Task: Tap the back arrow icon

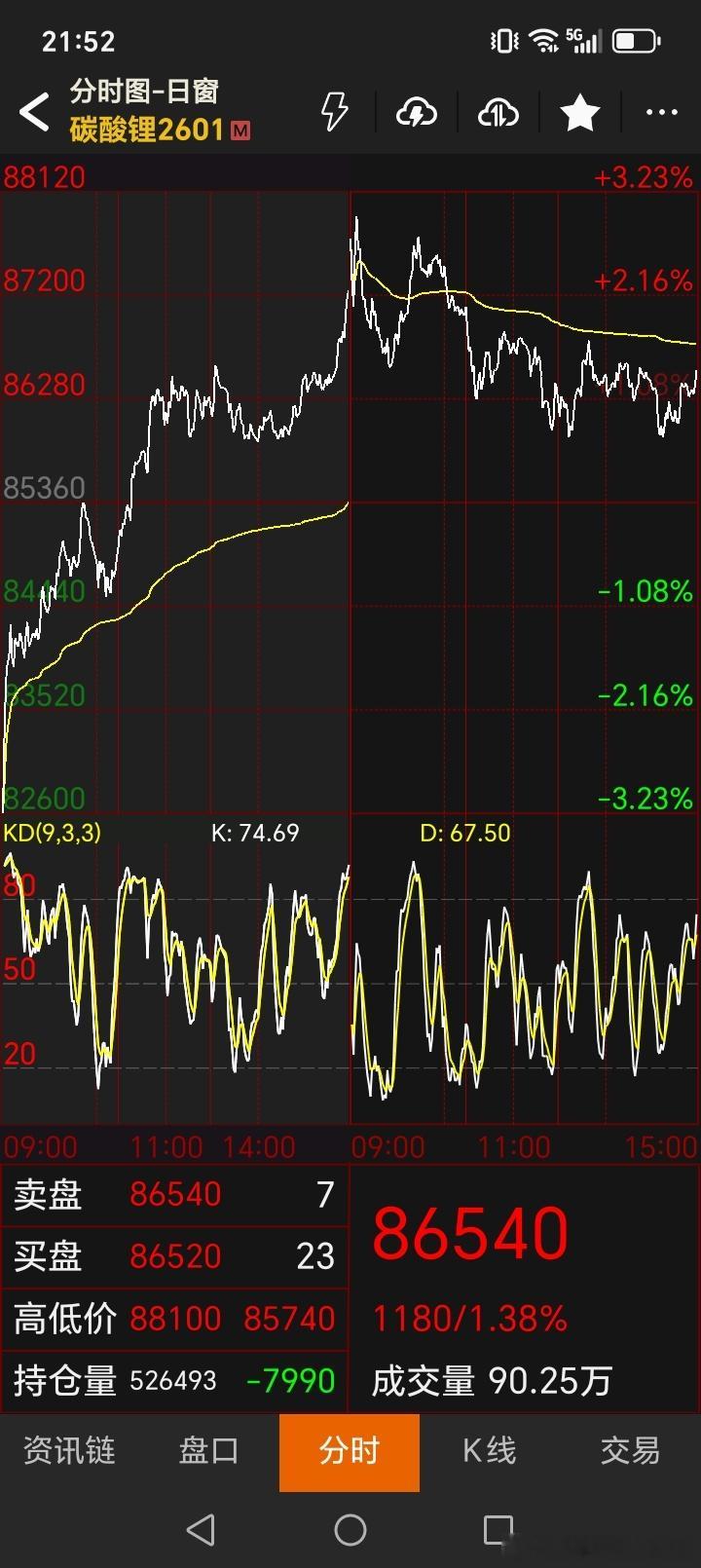Action: coord(34,112)
